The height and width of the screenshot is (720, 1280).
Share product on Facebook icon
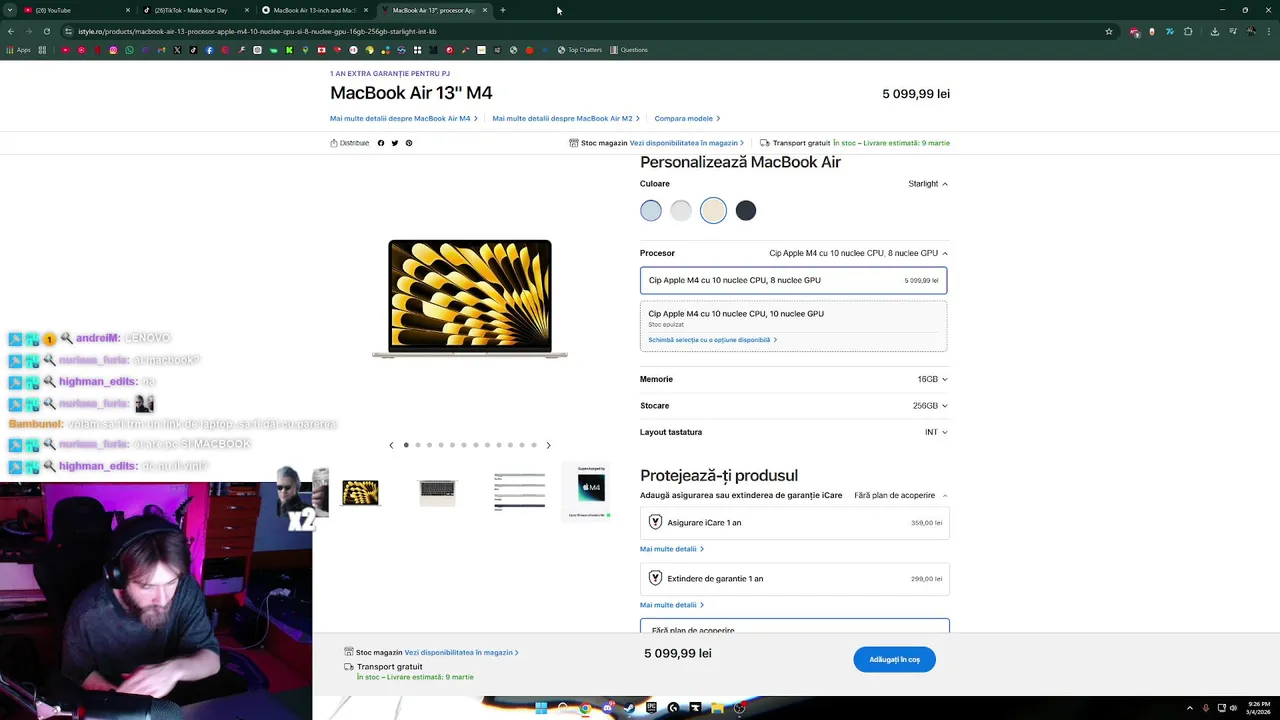tap(381, 143)
